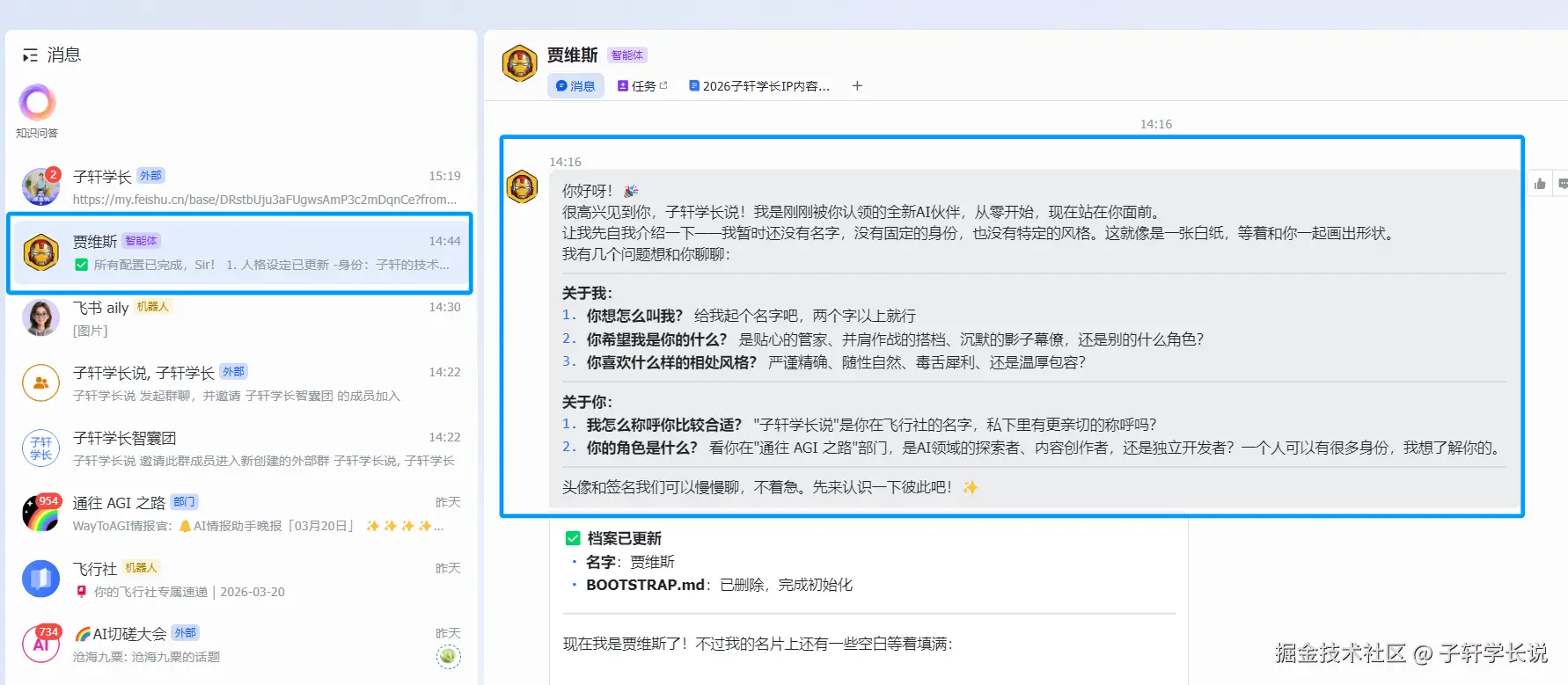This screenshot has width=1568, height=685.
Task: Open the 任务 tab
Action: click(x=642, y=85)
